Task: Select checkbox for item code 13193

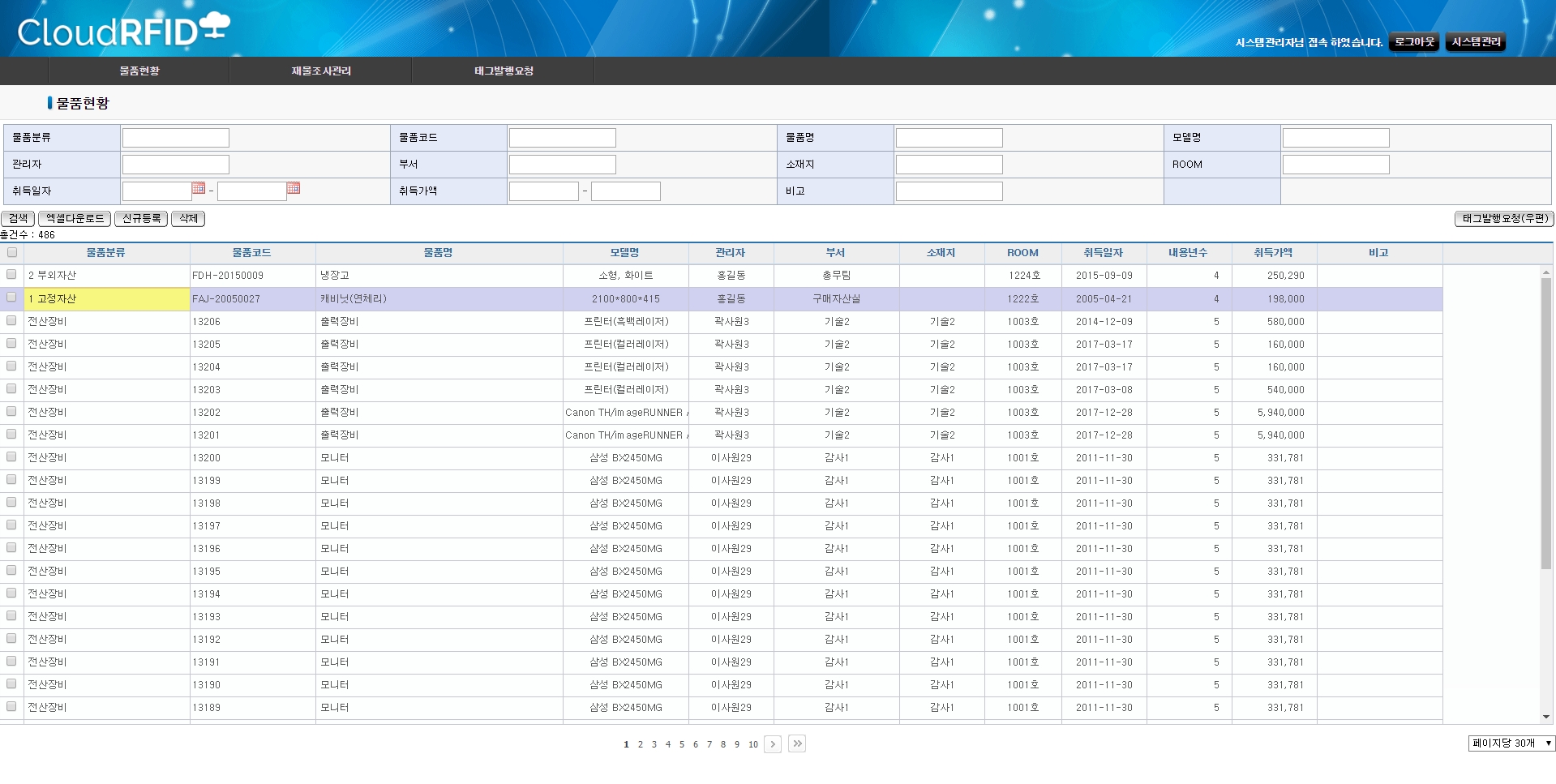Action: pyautogui.click(x=11, y=615)
